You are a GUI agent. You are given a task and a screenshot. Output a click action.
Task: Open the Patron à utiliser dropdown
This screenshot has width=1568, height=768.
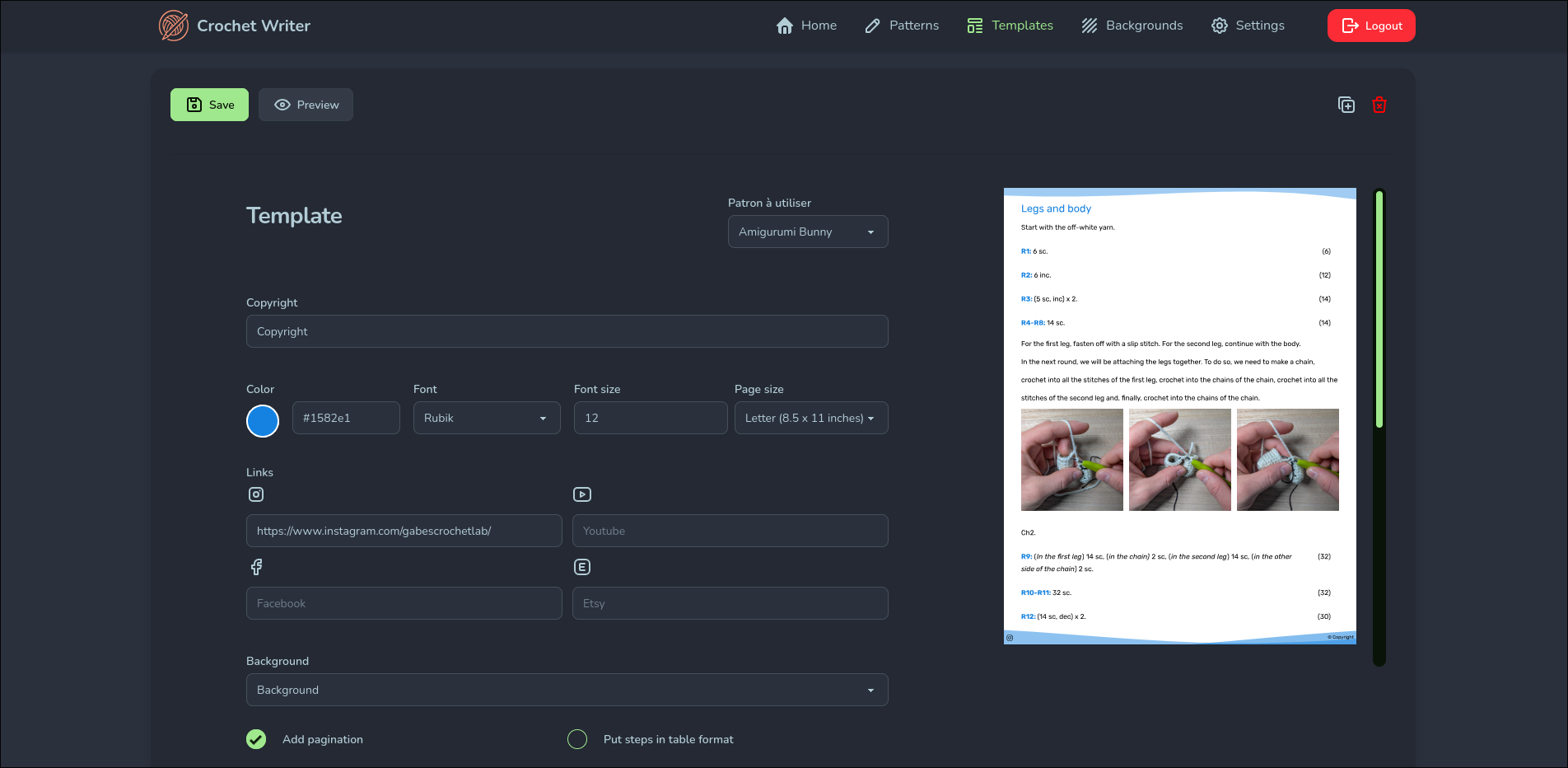point(808,232)
